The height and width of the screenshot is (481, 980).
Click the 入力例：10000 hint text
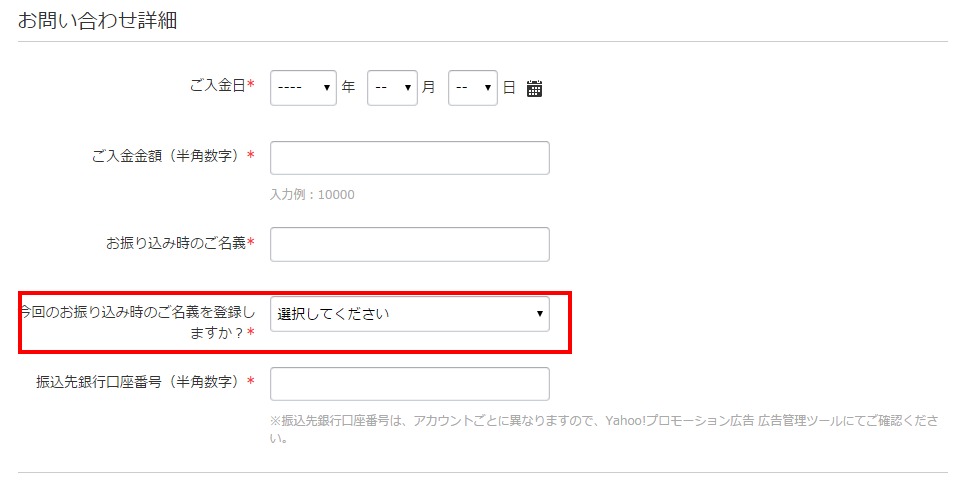[312, 195]
